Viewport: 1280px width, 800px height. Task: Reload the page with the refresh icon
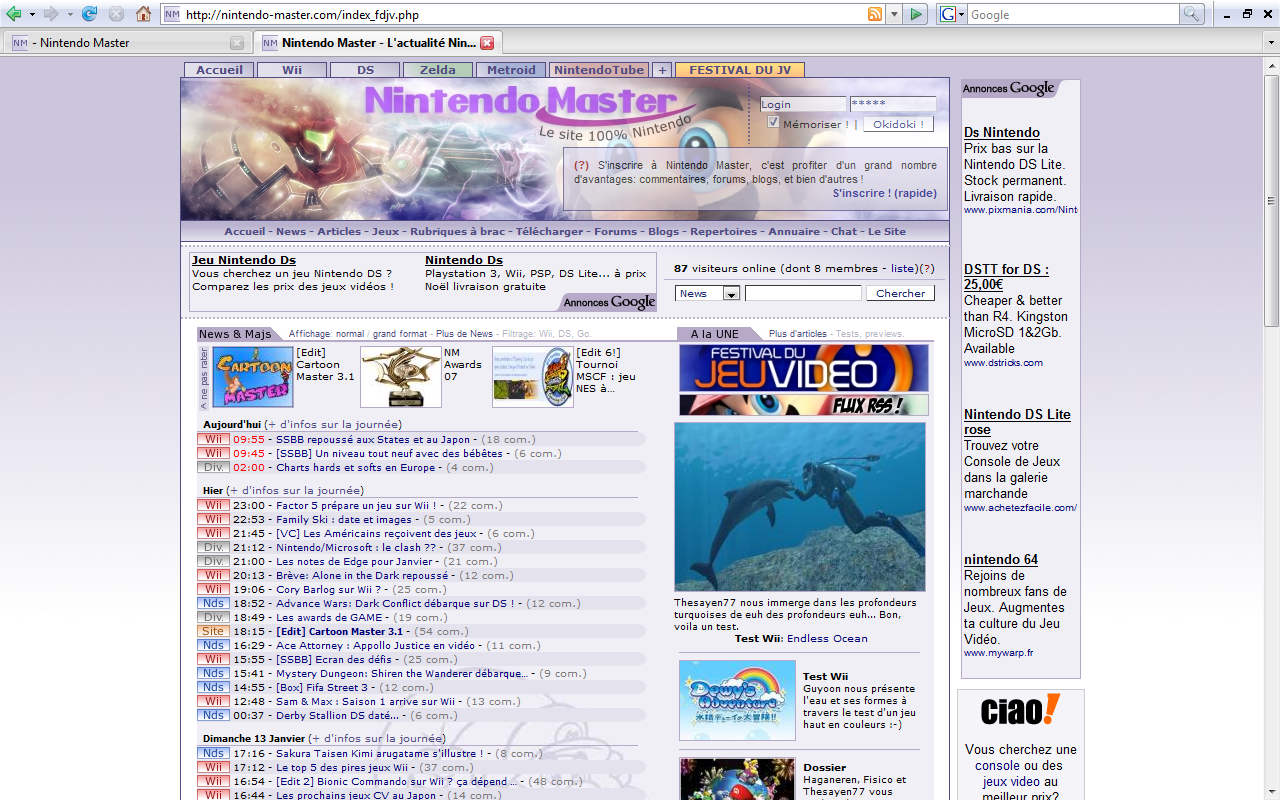point(89,14)
